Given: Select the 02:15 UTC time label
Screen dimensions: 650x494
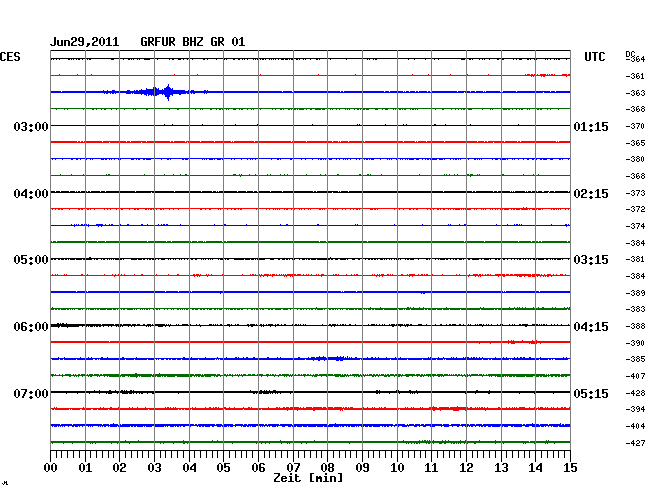Looking at the screenshot, I should pyautogui.click(x=591, y=194).
